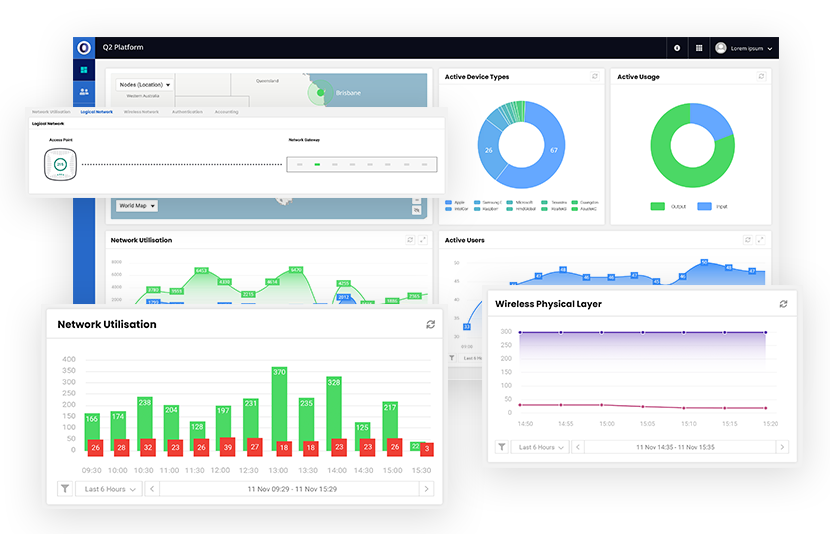
Task: Click the Network Gateway device graphic
Action: pos(362,165)
